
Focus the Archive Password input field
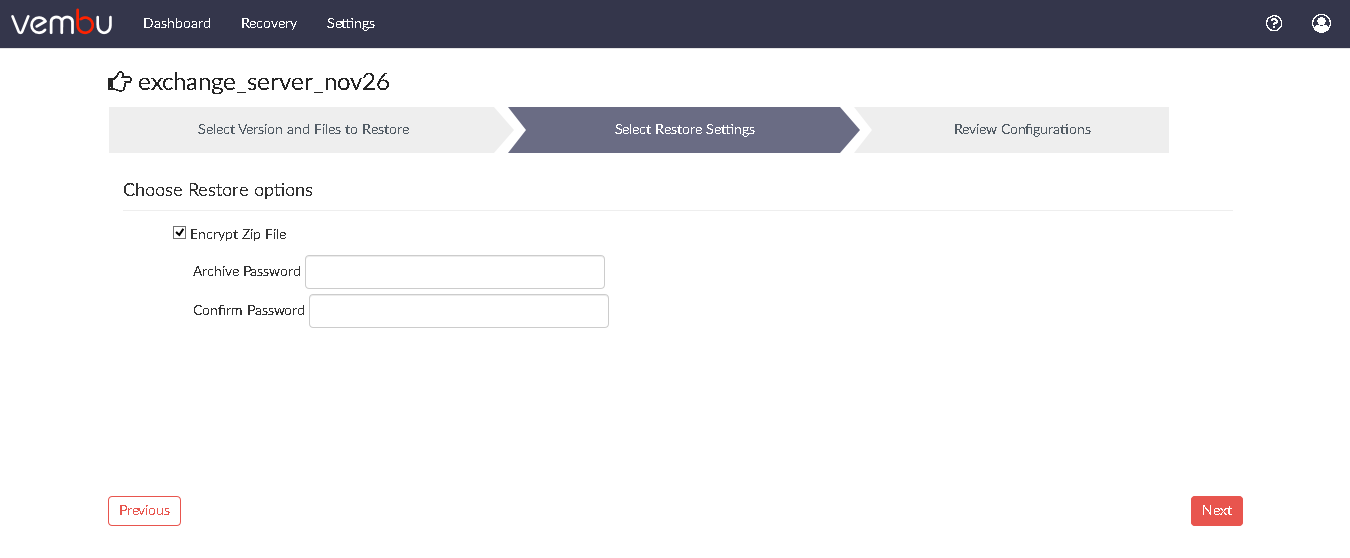pyautogui.click(x=455, y=272)
